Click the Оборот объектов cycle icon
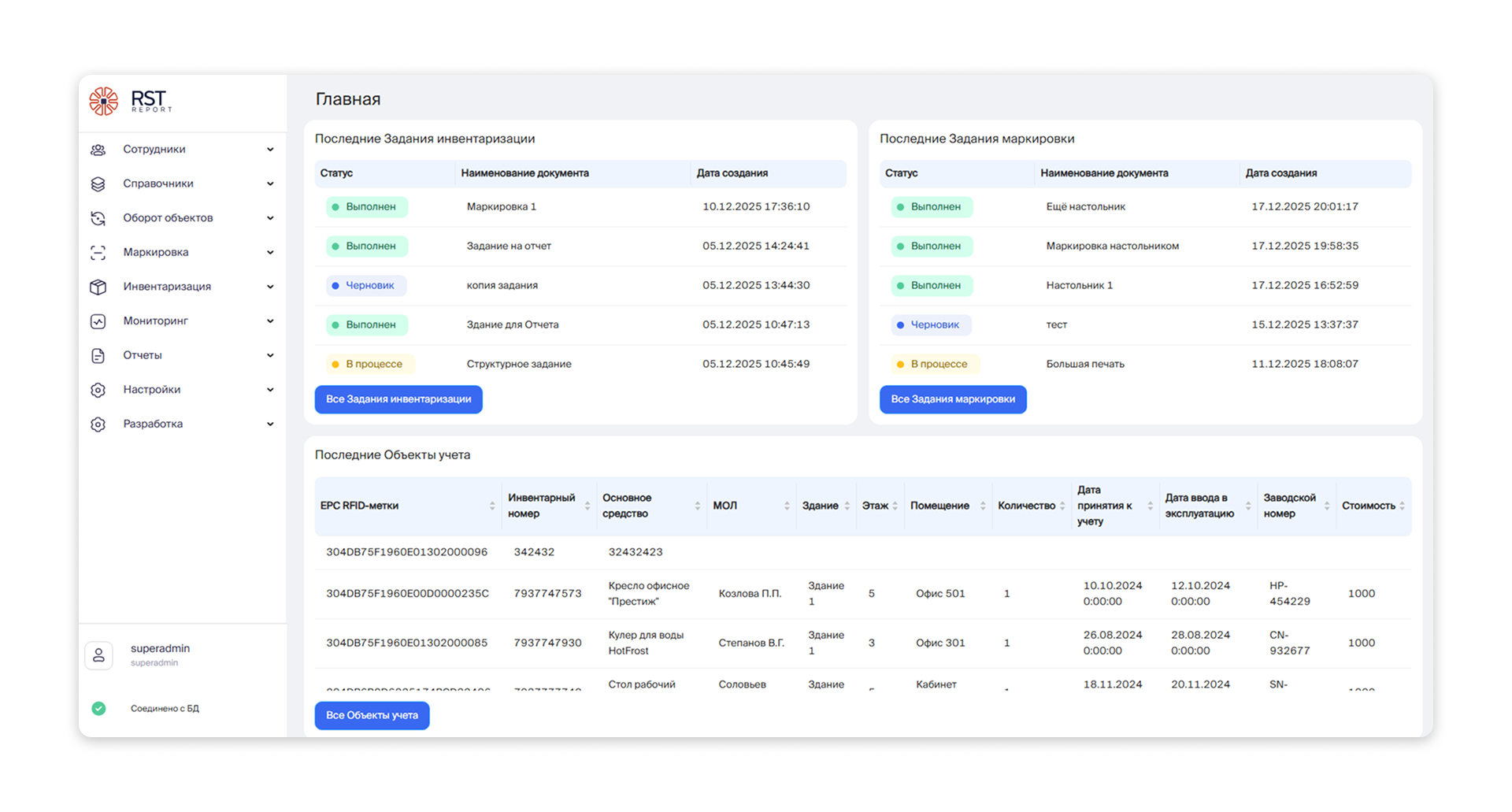 [98, 218]
